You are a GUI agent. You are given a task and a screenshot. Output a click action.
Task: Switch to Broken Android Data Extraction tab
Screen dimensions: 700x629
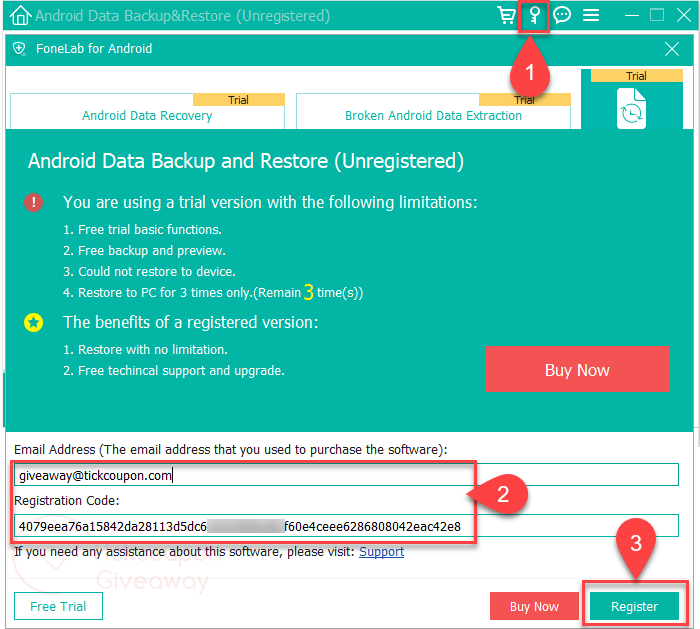[433, 112]
